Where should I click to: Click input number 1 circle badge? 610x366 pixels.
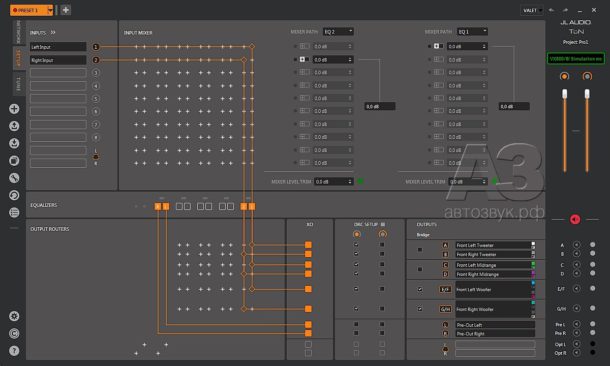coord(96,47)
